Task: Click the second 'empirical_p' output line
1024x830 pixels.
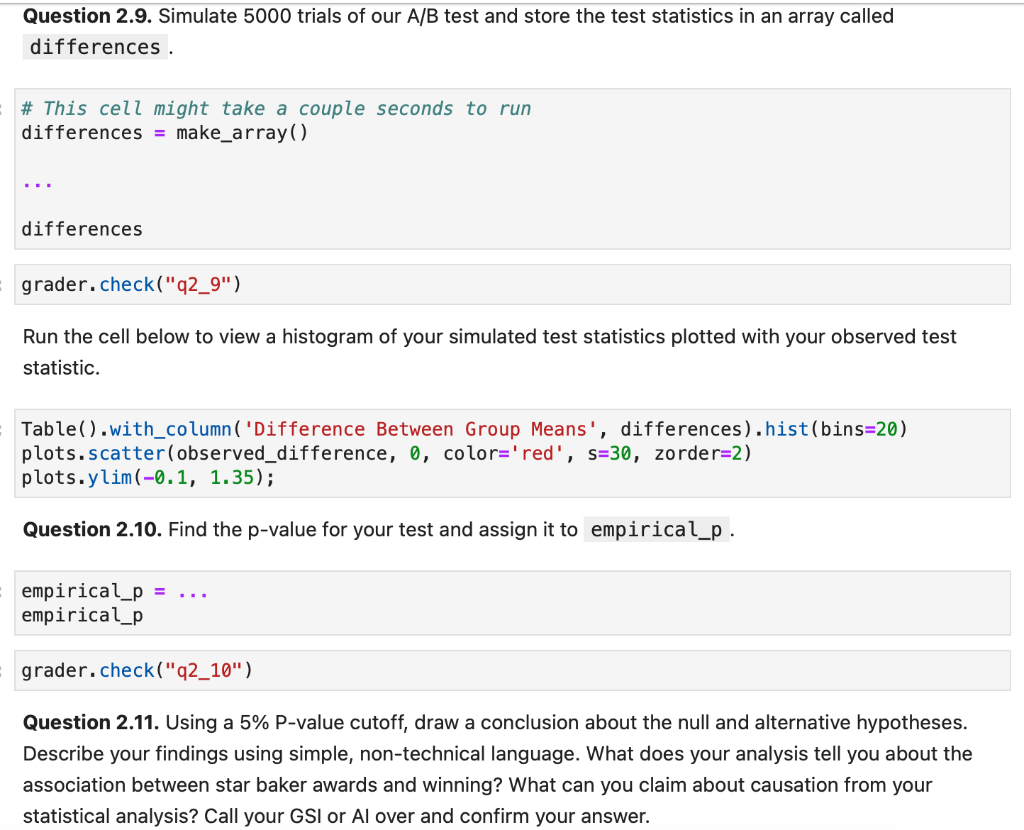Action: pyautogui.click(x=82, y=615)
